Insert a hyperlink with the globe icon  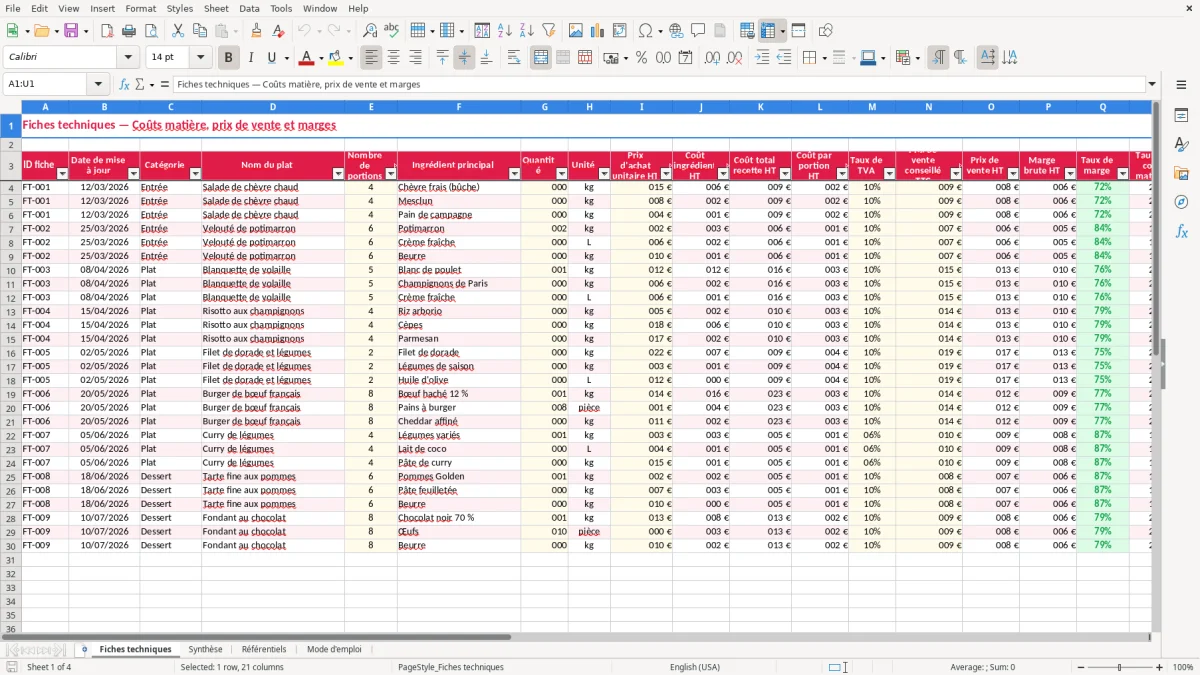[x=676, y=31]
